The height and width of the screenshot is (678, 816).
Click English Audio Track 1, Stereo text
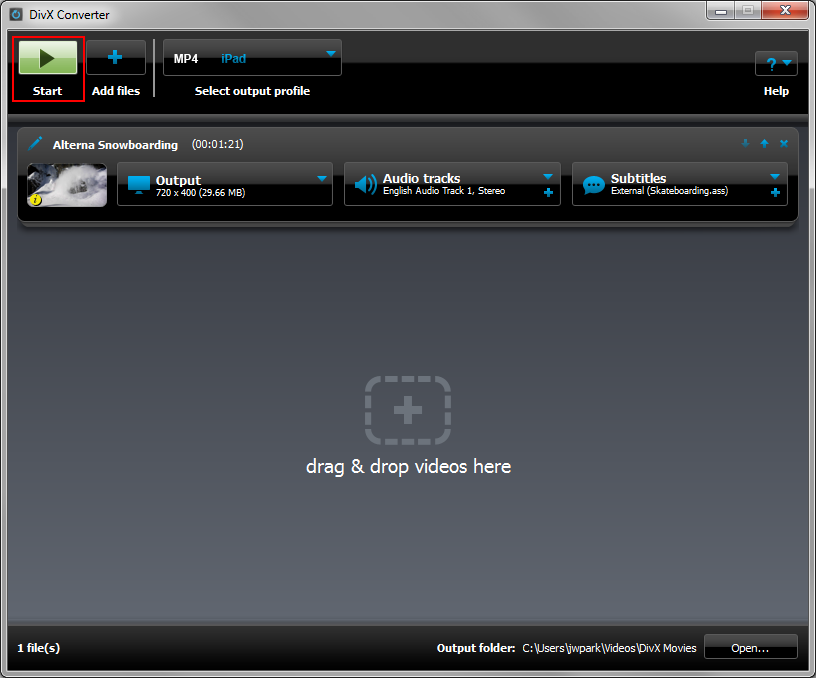point(444,191)
